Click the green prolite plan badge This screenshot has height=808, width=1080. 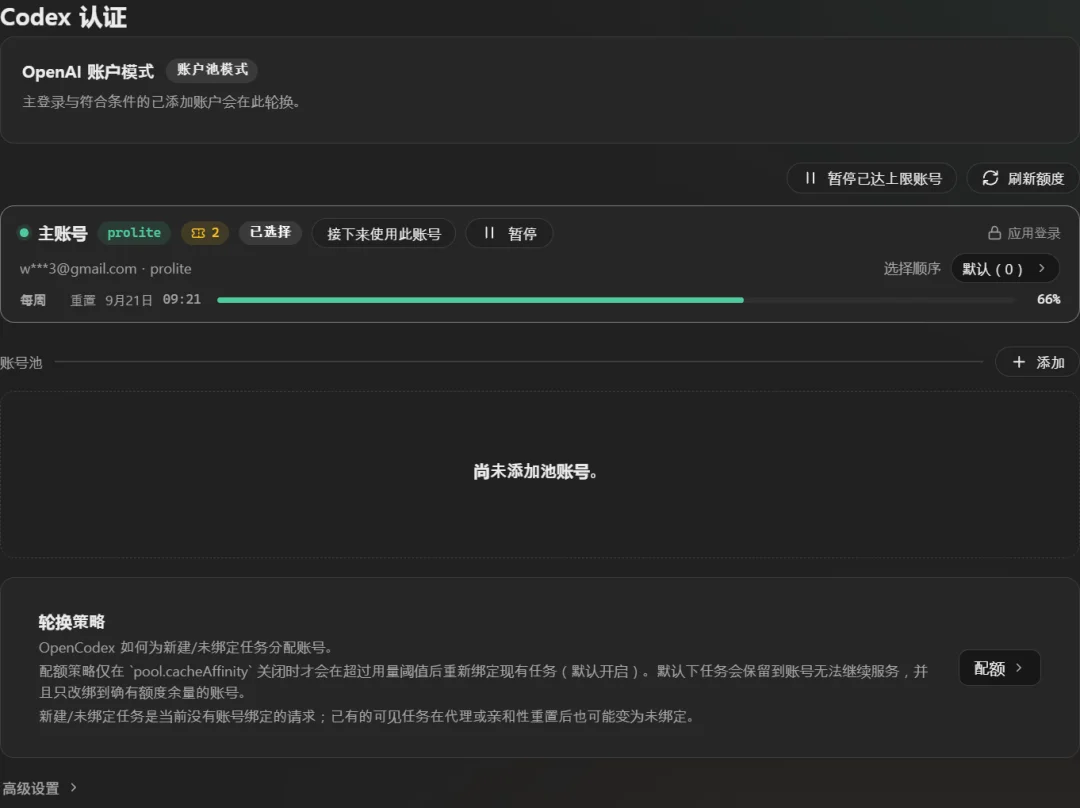(134, 233)
